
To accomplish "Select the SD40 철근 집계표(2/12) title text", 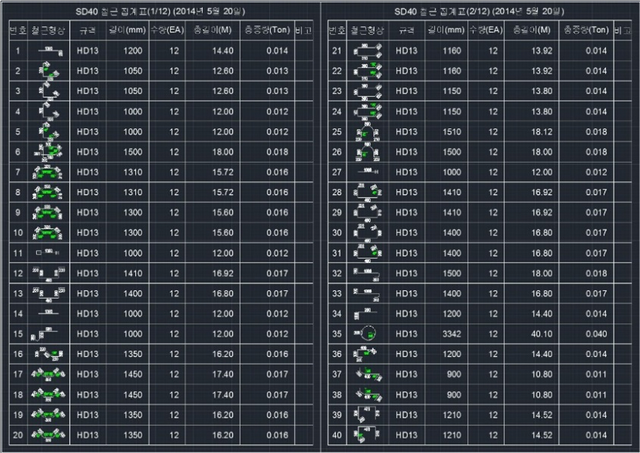I will (480, 11).
